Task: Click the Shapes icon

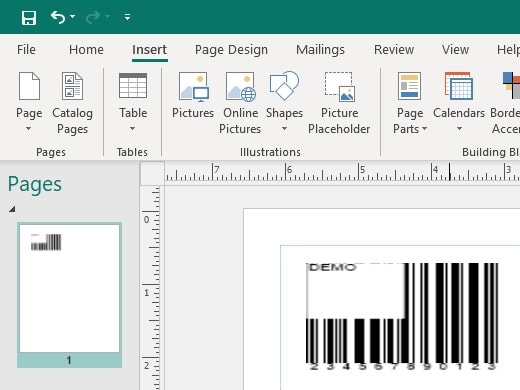Action: click(284, 86)
